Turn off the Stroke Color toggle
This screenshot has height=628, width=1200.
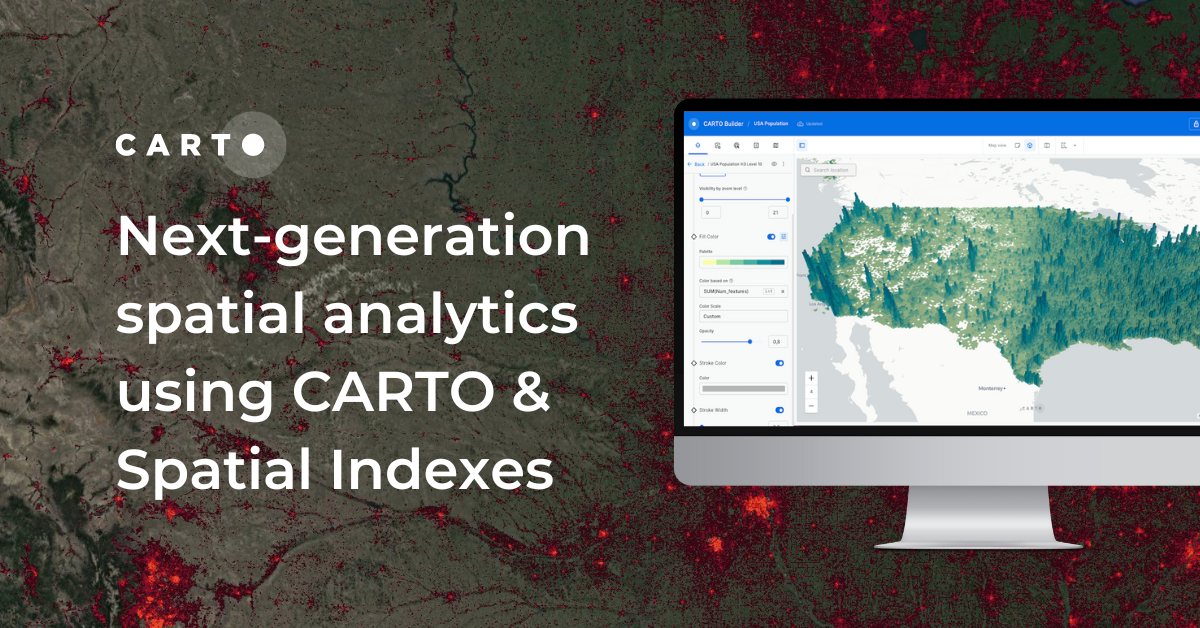pyautogui.click(x=780, y=363)
